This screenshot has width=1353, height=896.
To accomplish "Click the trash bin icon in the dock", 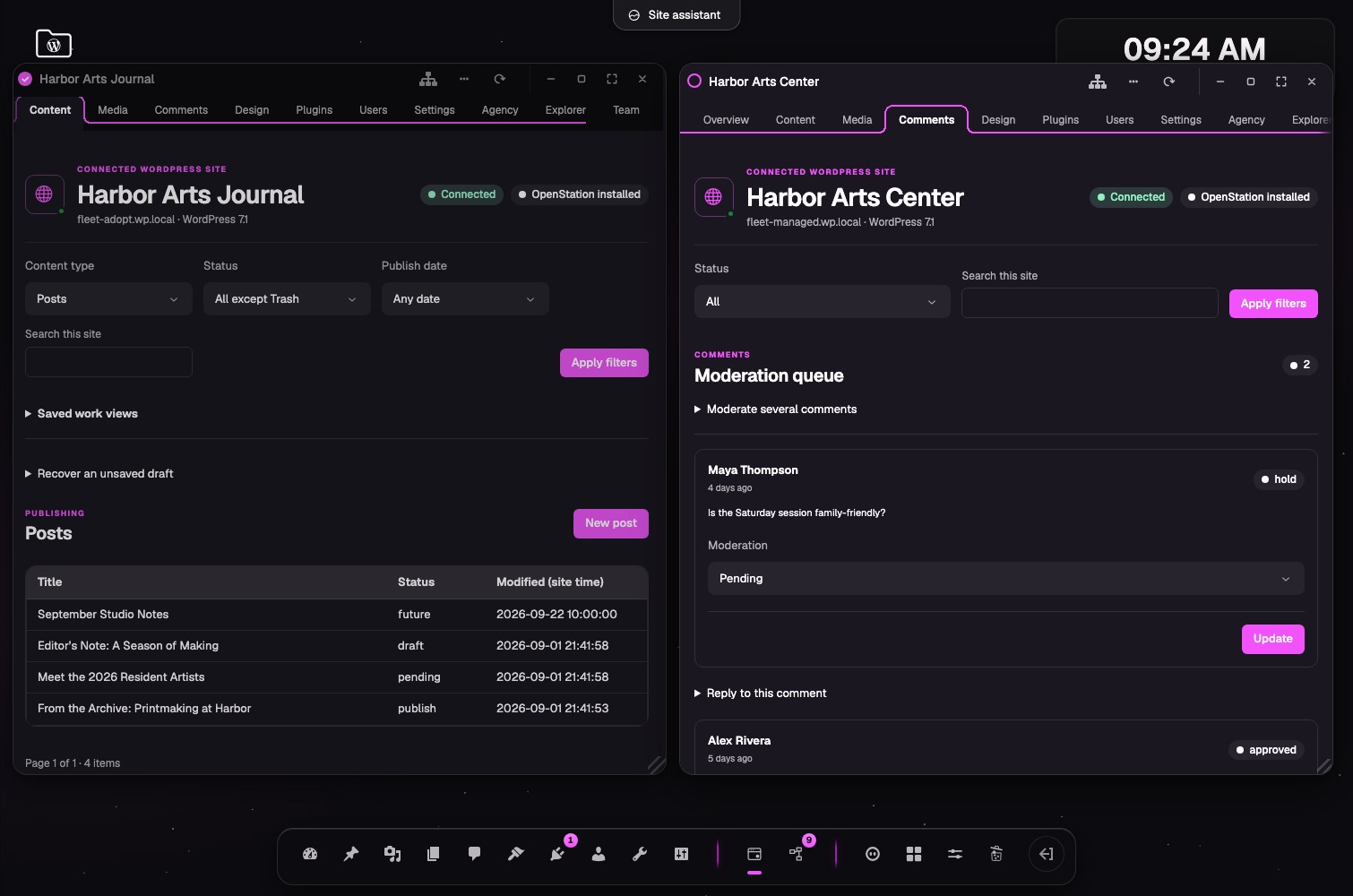I will (x=996, y=854).
